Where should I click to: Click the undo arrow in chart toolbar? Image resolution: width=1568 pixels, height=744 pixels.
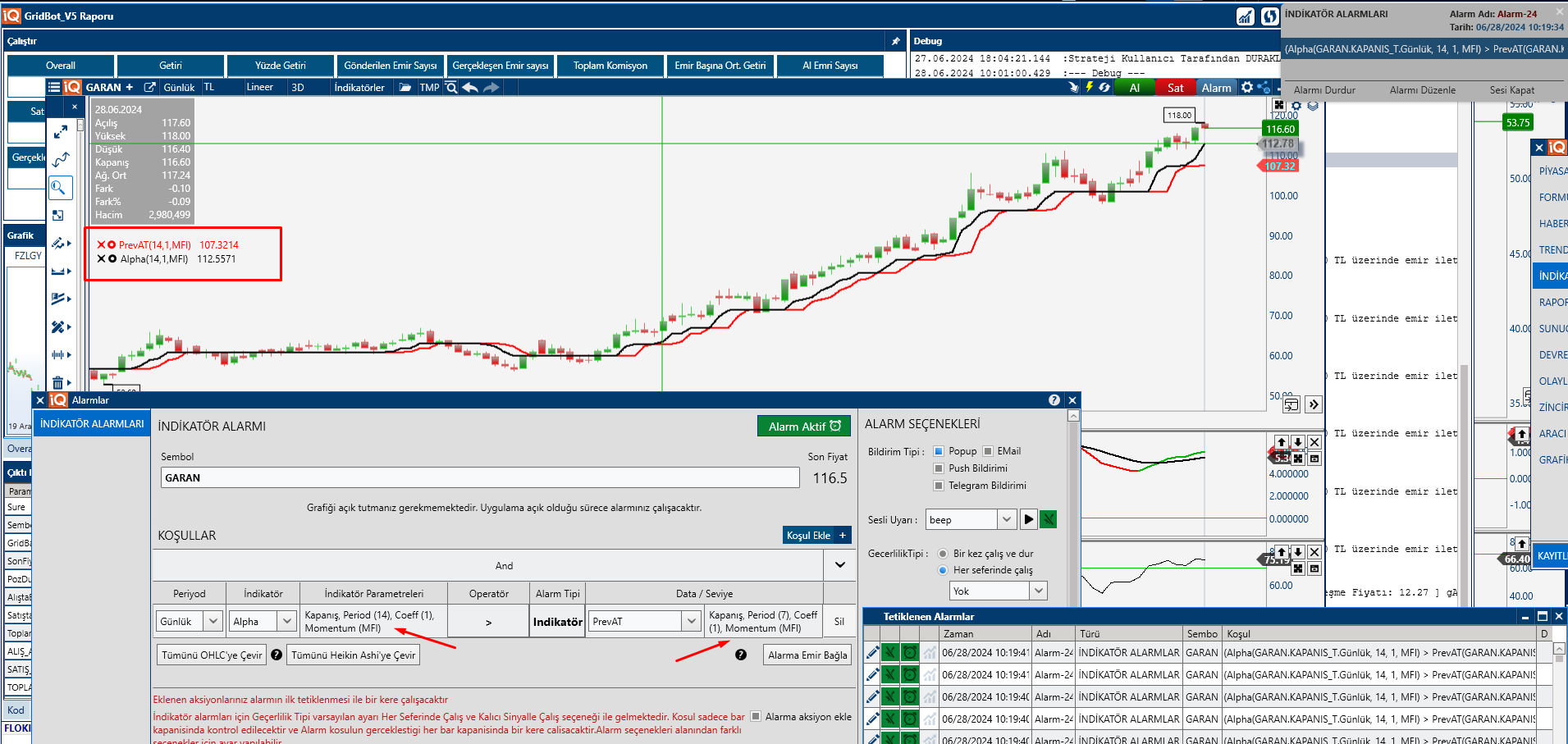click(x=470, y=87)
